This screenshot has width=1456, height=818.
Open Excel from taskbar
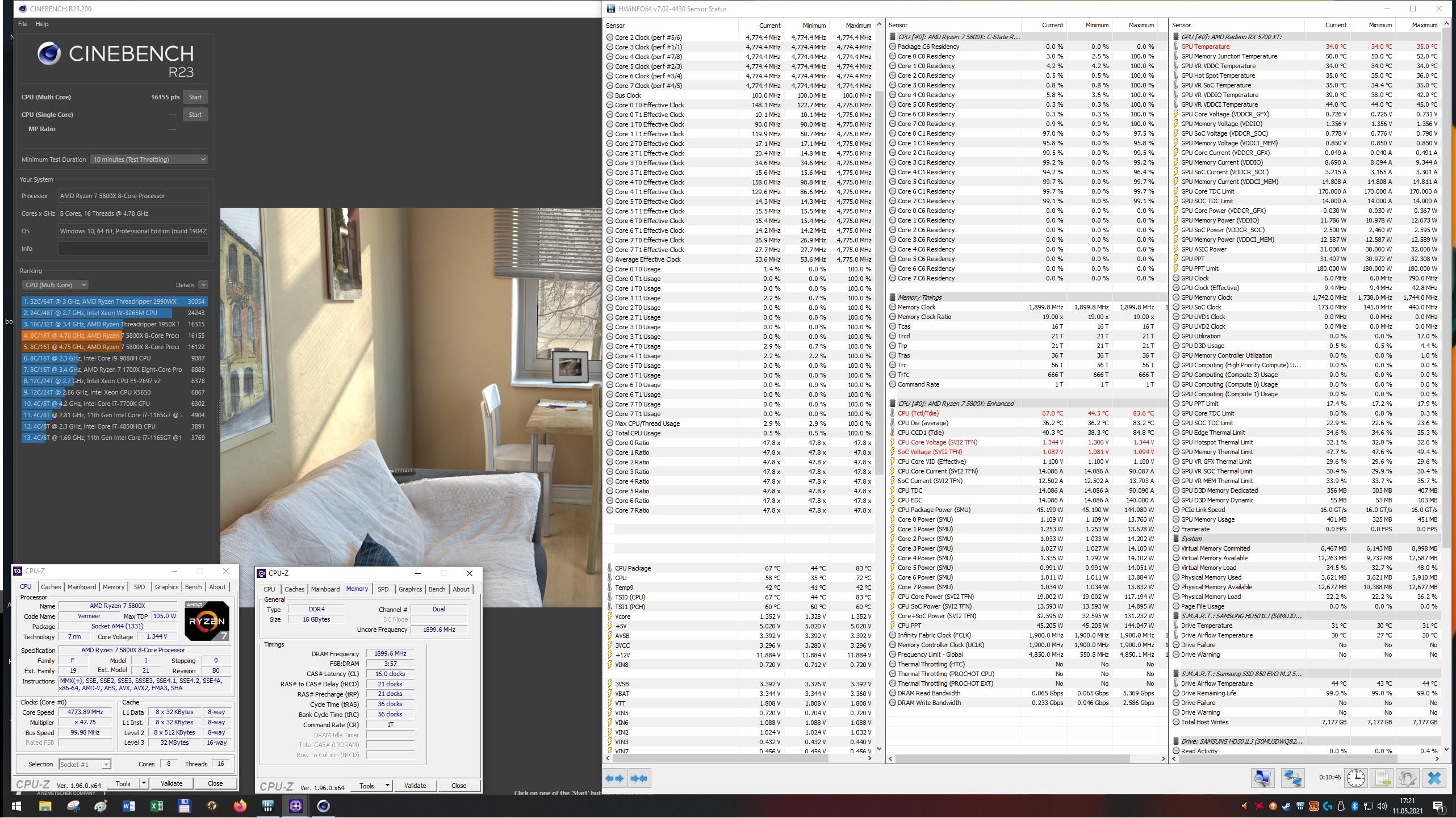tap(157, 806)
